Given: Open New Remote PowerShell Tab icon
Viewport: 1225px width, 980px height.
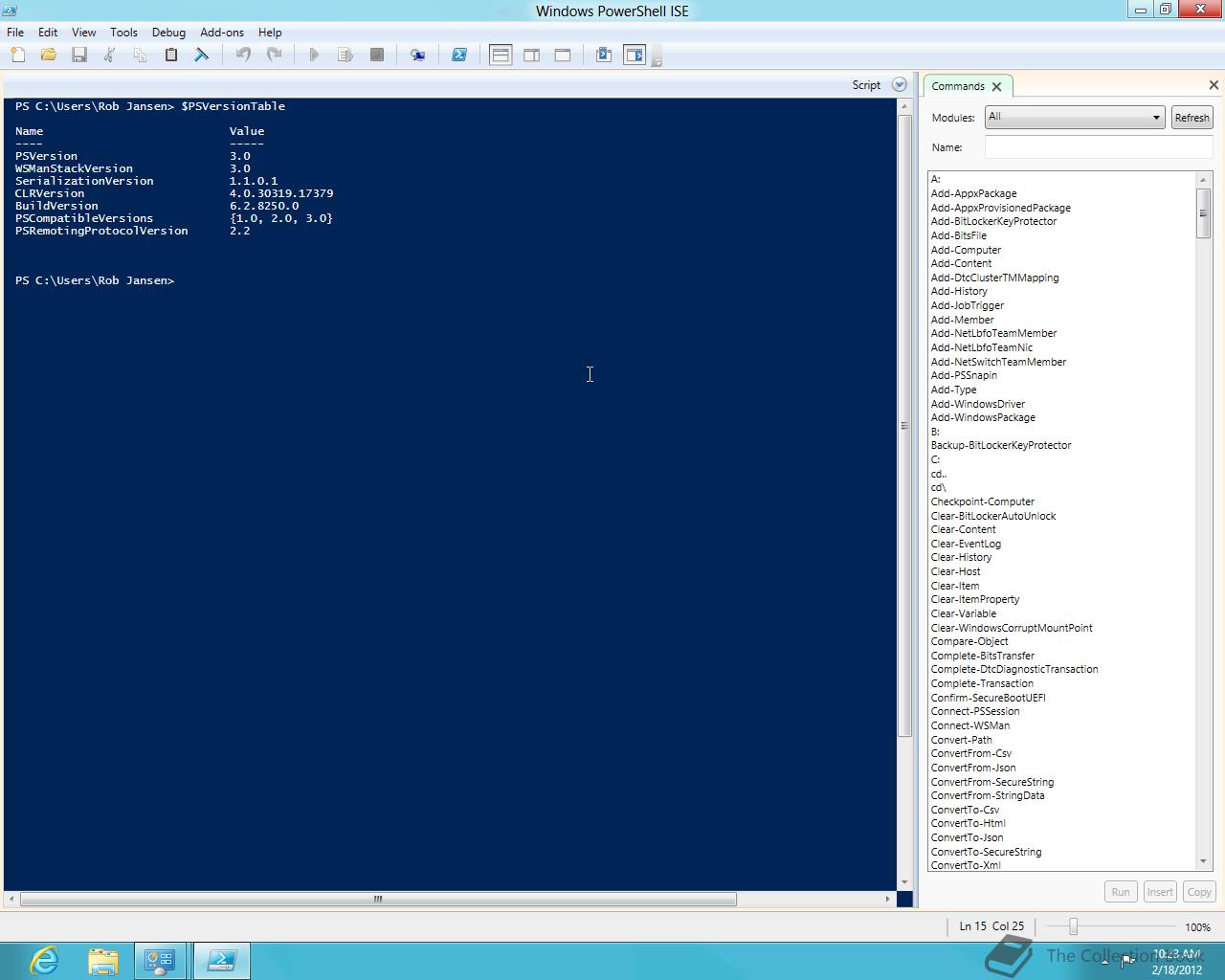Looking at the screenshot, I should (x=418, y=56).
